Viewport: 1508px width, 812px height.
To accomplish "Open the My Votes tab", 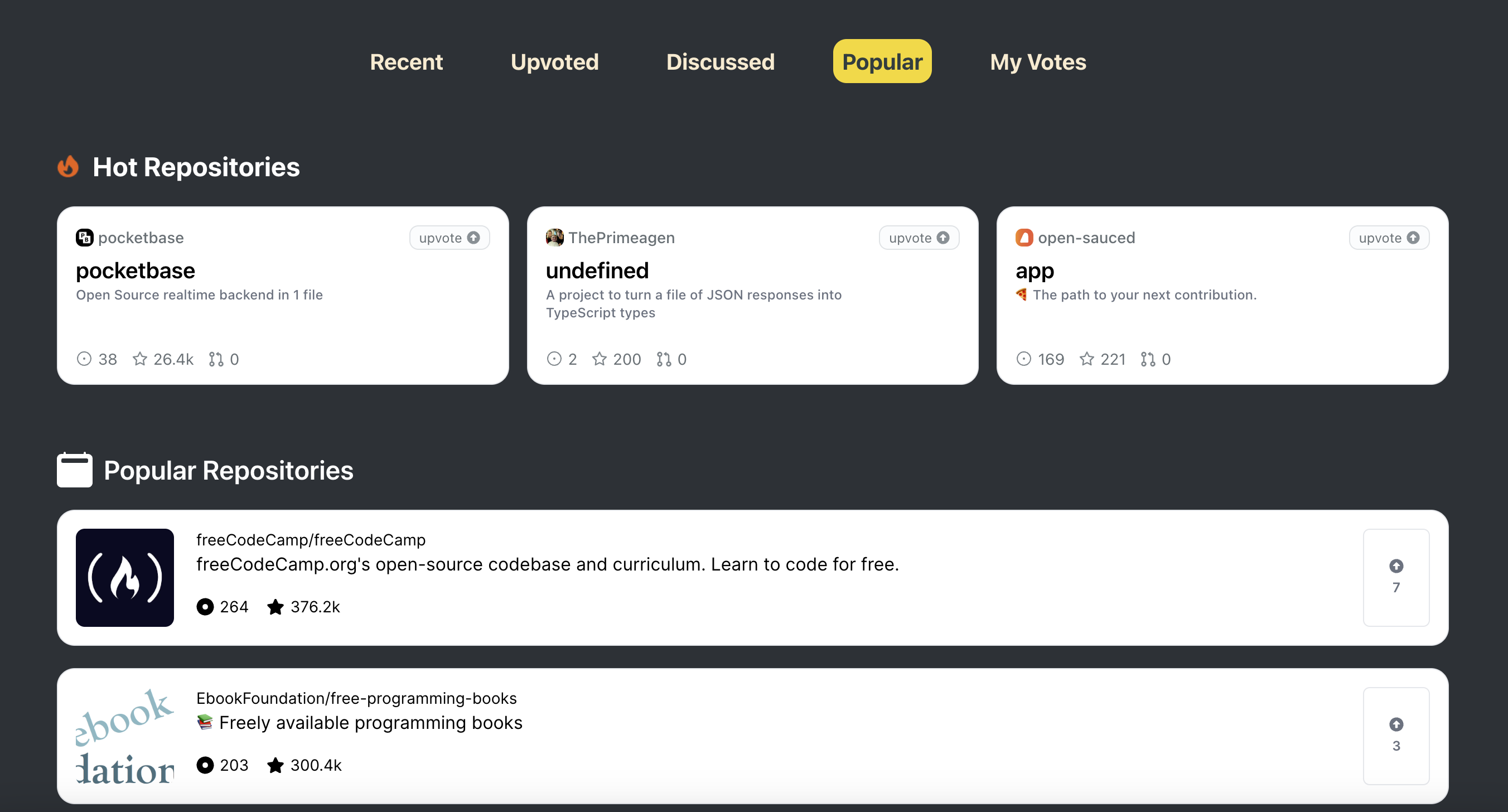I will tap(1038, 62).
